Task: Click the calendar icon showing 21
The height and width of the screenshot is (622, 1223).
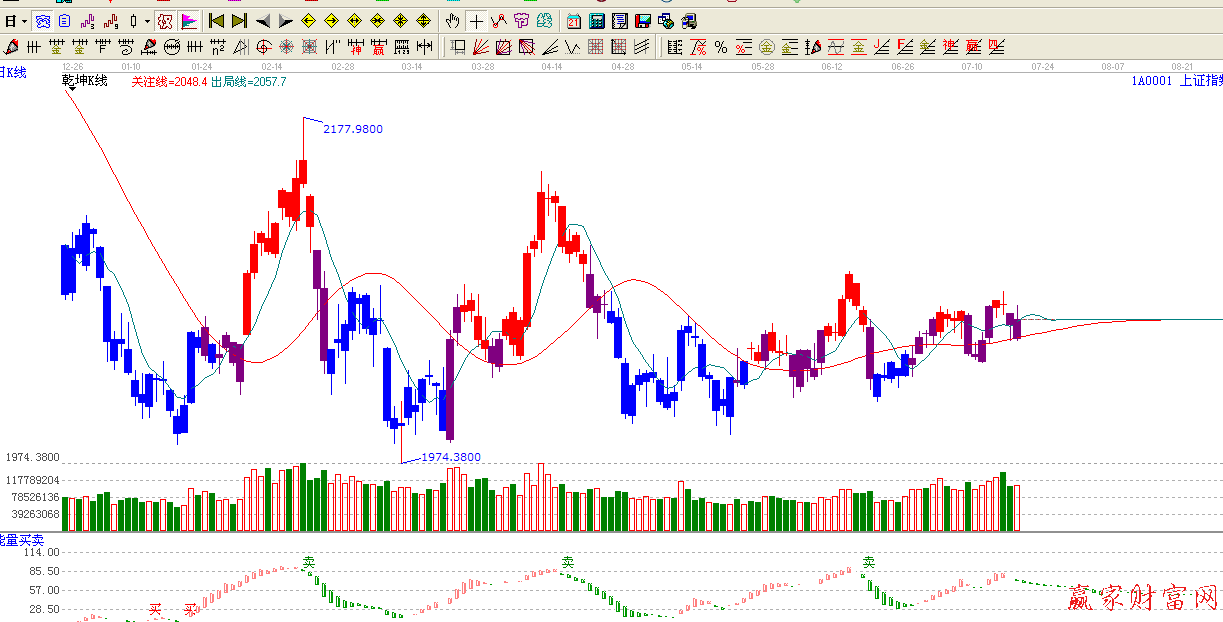Action: (574, 21)
